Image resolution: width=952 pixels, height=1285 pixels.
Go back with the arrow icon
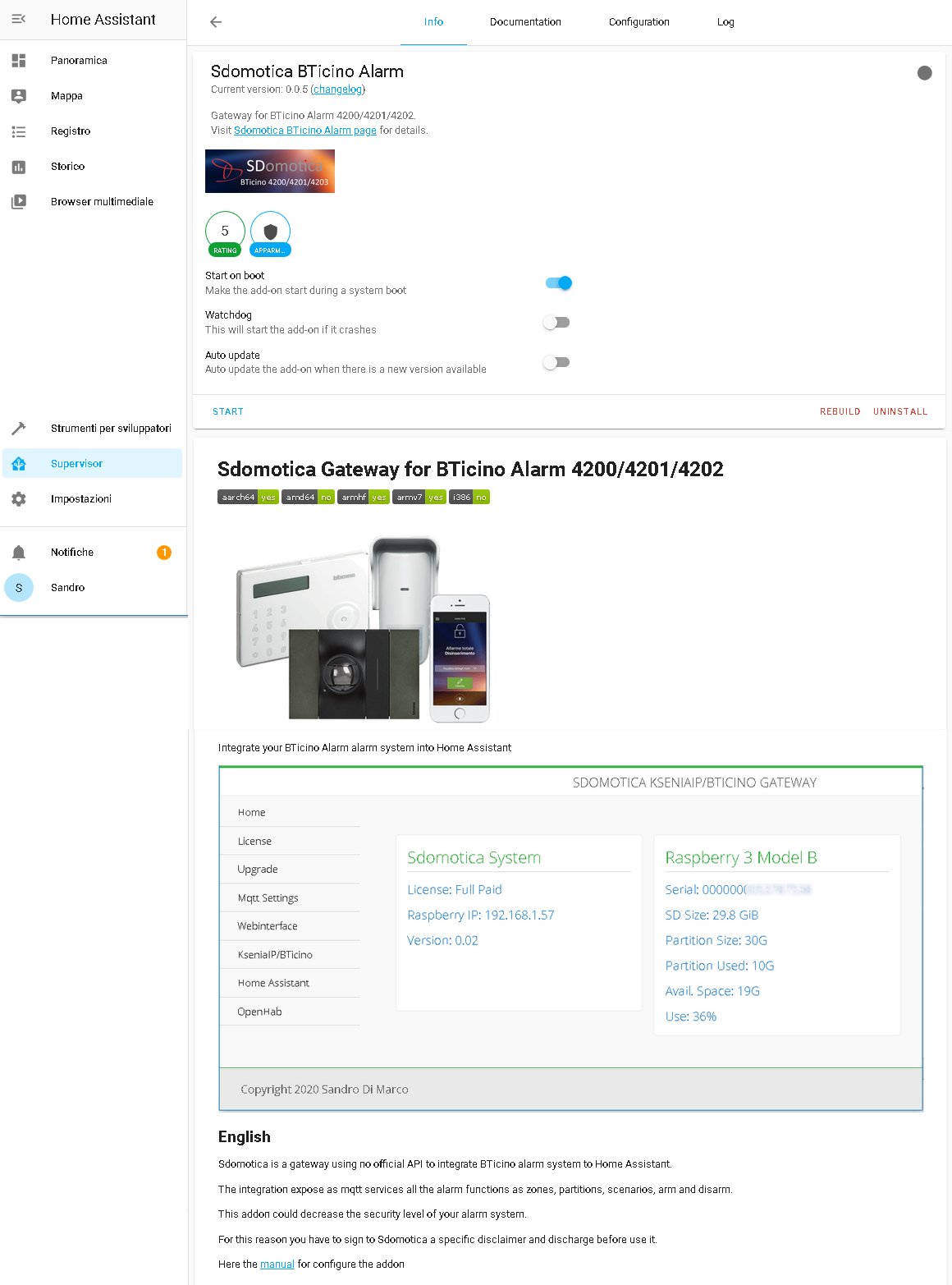click(x=216, y=22)
